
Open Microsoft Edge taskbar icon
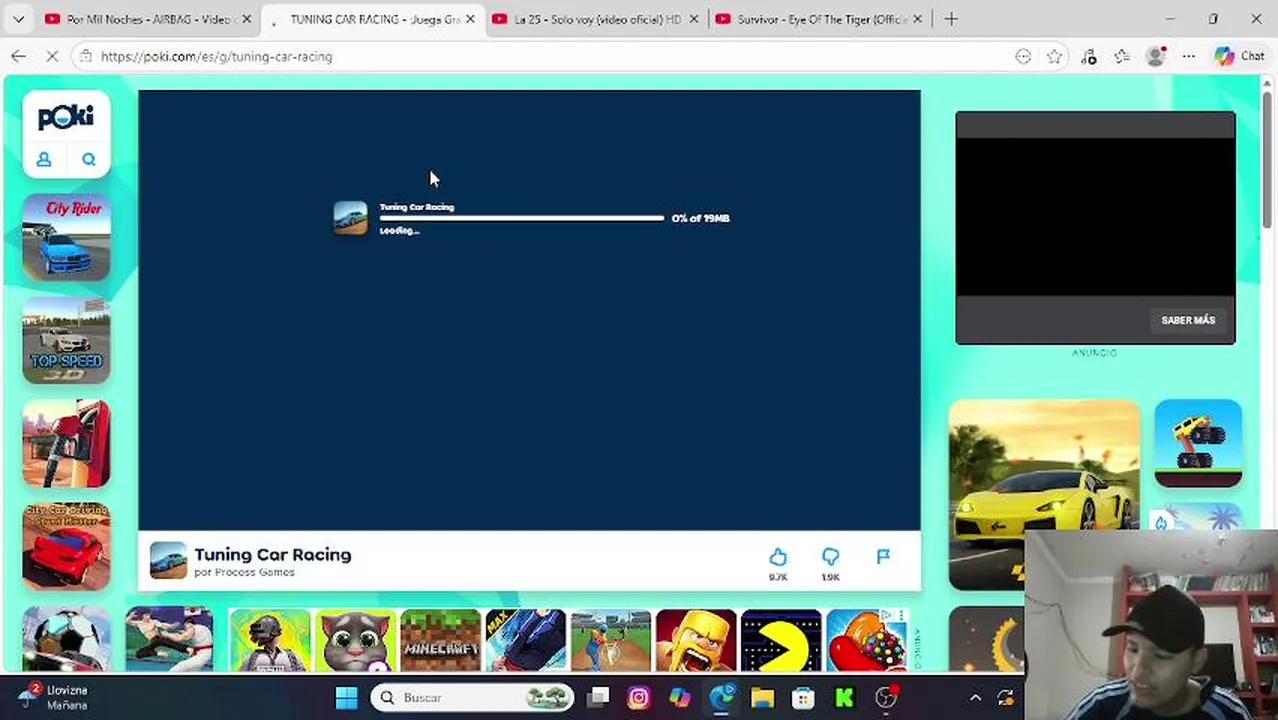pos(721,697)
